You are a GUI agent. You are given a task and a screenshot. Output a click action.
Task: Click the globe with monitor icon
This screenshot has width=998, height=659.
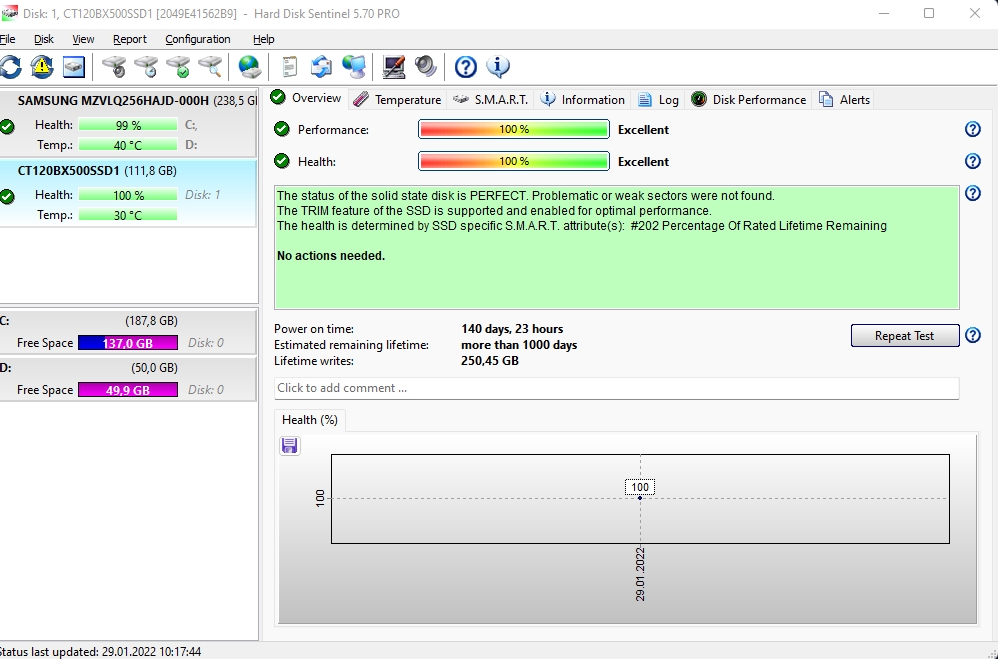[353, 66]
